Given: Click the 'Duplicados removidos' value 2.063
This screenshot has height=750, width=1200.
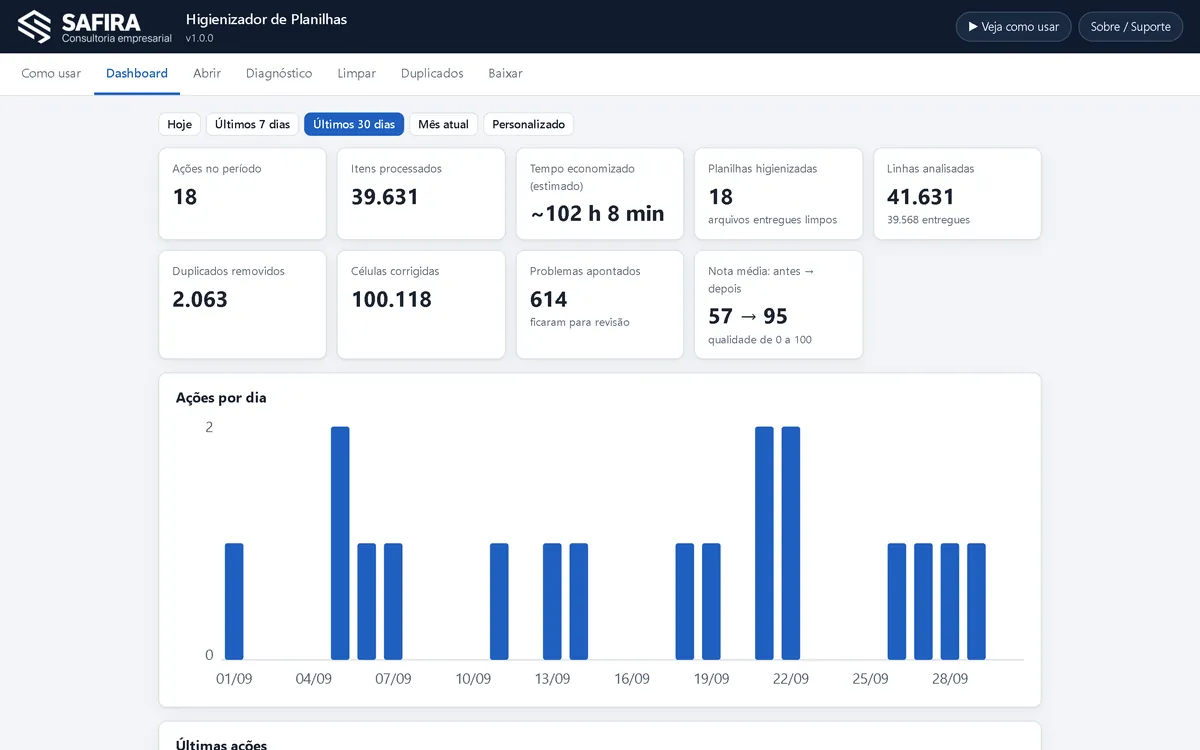Looking at the screenshot, I should click(x=200, y=299).
